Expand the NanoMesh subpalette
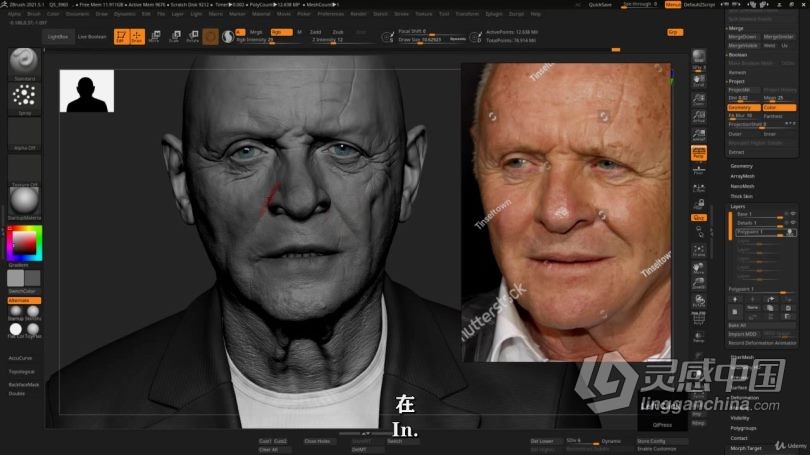The width and height of the screenshot is (810, 455). [742, 186]
